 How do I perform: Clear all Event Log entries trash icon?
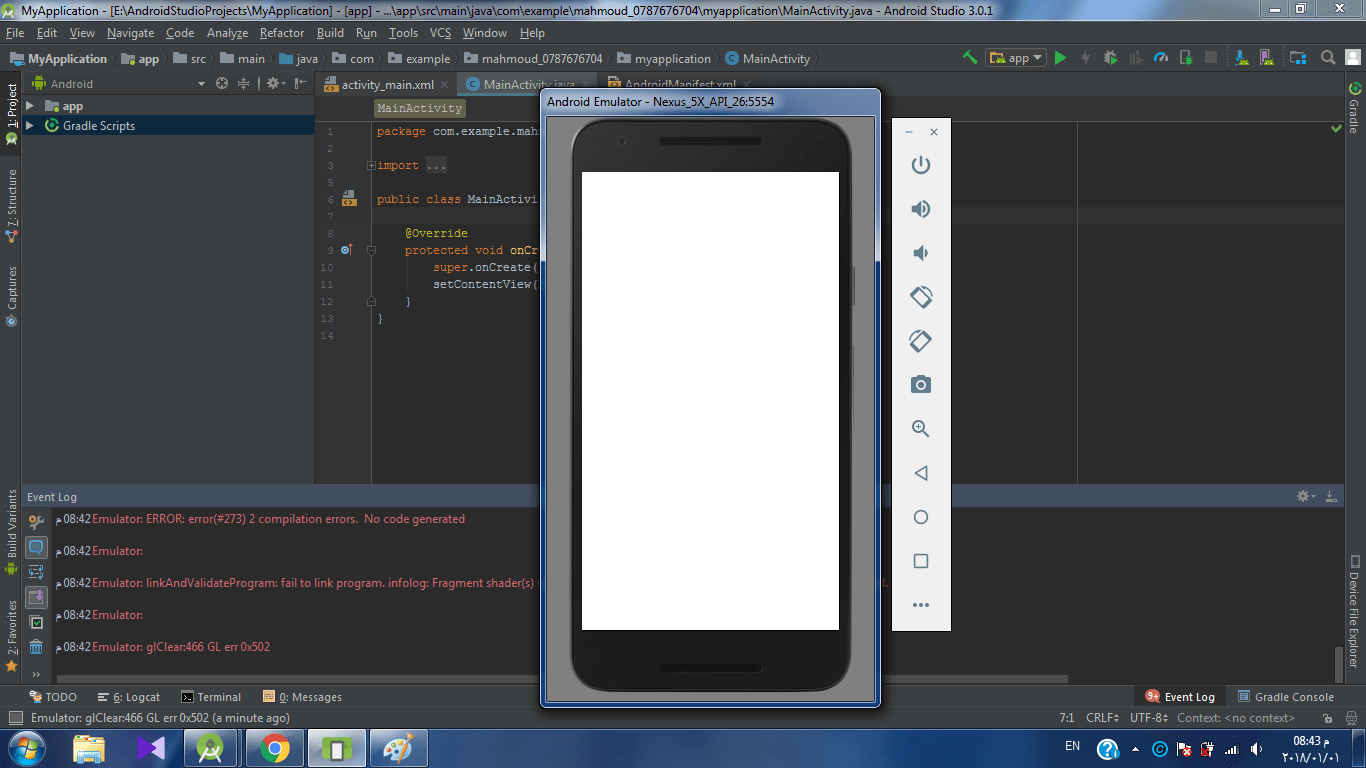(x=36, y=647)
